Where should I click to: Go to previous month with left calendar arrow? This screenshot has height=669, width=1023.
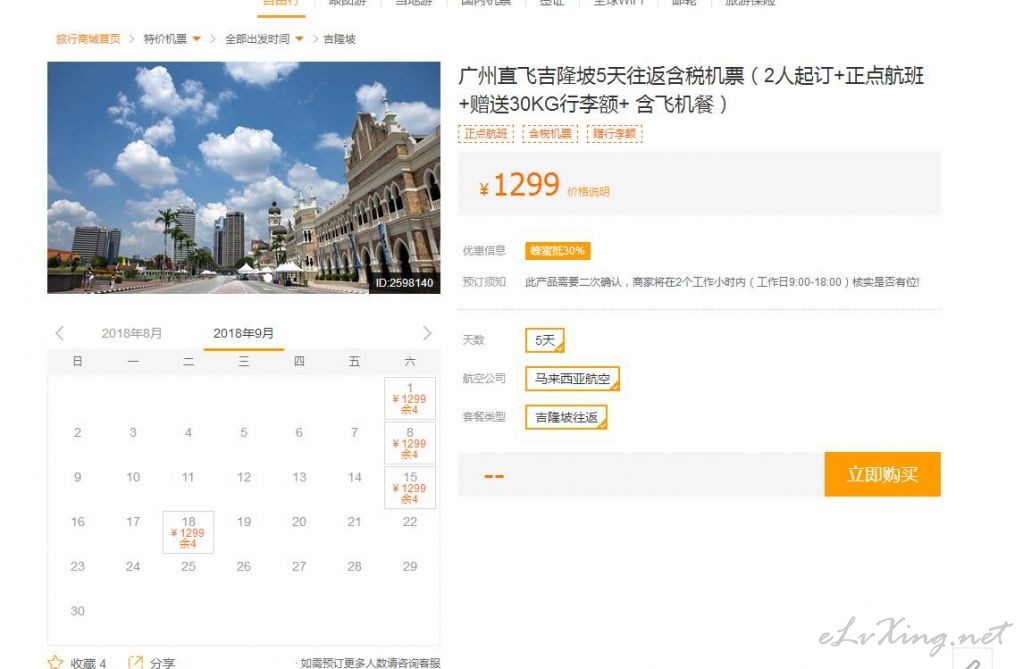60,334
